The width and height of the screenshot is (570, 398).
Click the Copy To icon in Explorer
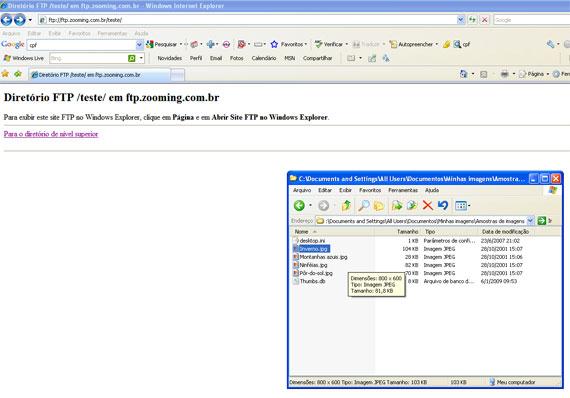(412, 205)
